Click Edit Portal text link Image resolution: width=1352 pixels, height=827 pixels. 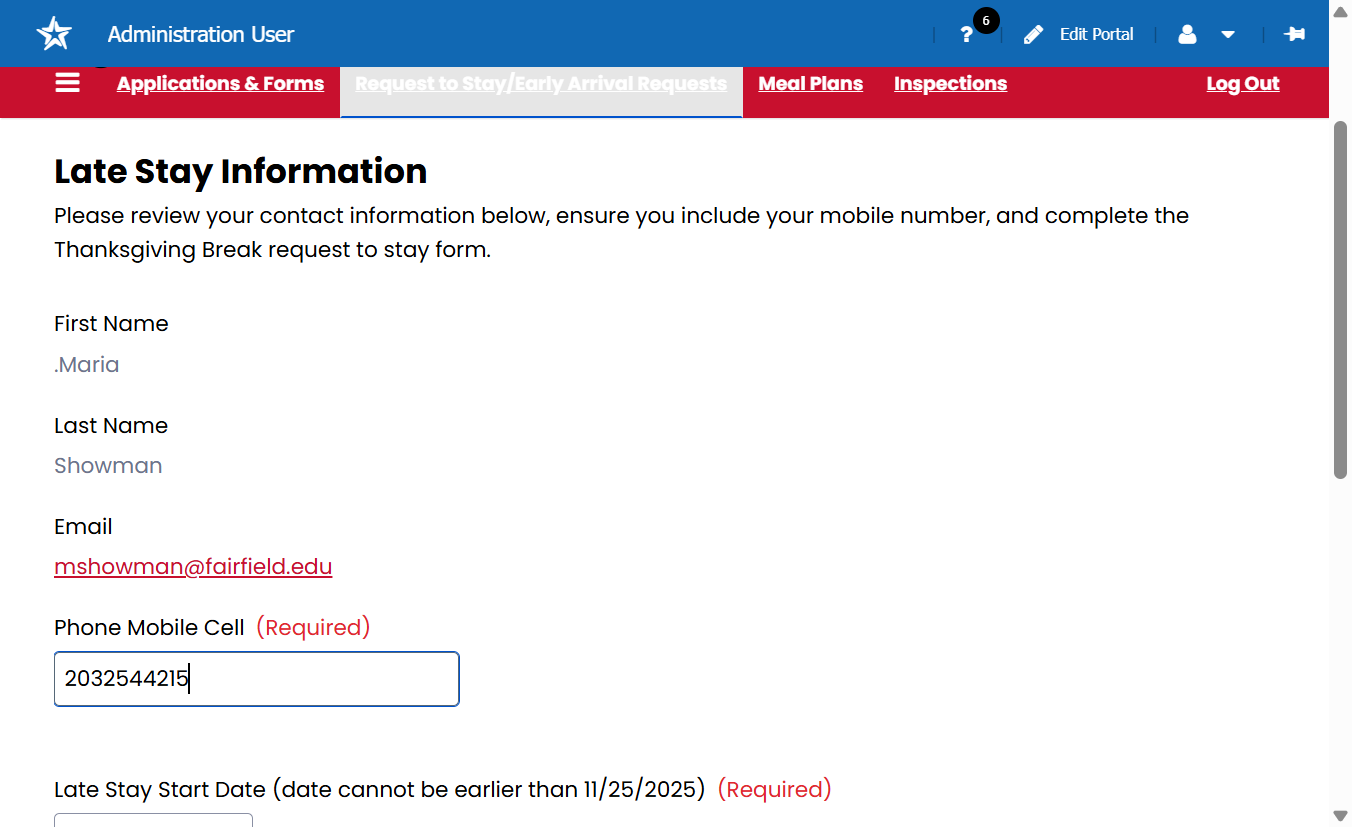[x=1097, y=34]
